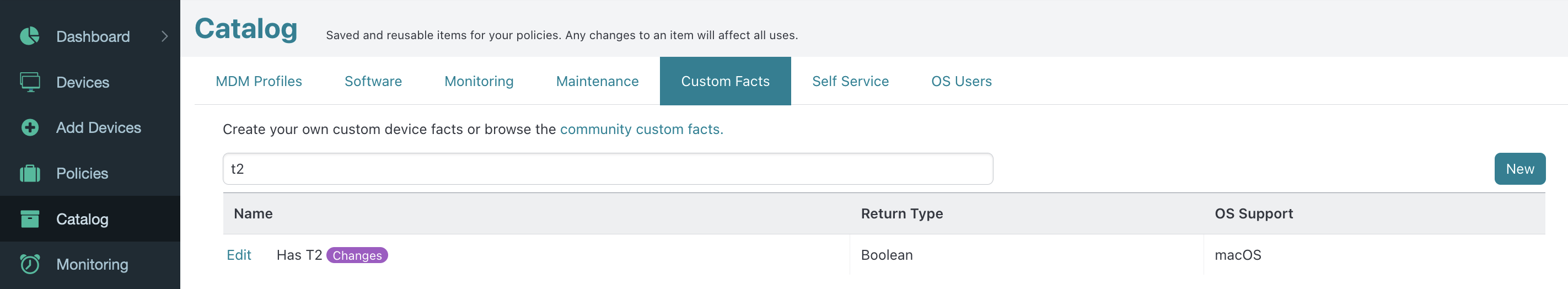Click the Catalog archive box icon
Image resolution: width=1568 pixels, height=289 pixels.
[x=30, y=219]
